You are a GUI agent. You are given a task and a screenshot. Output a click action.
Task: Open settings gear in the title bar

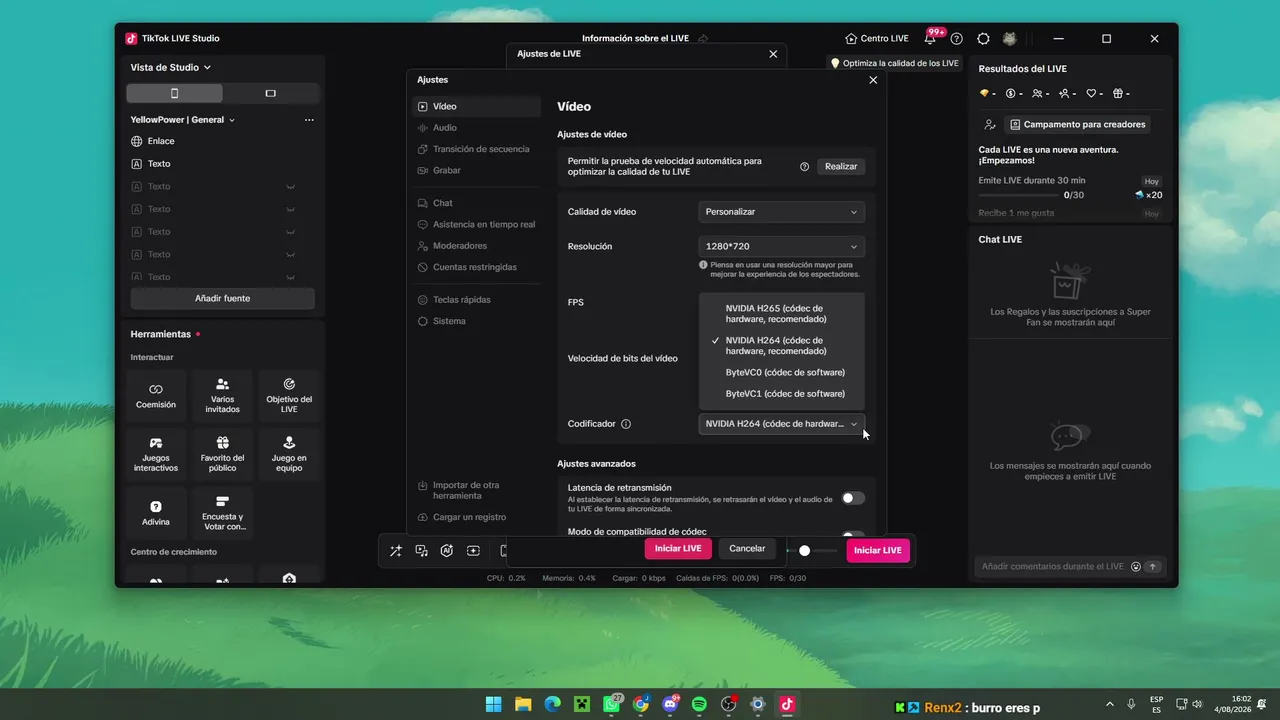tap(983, 39)
